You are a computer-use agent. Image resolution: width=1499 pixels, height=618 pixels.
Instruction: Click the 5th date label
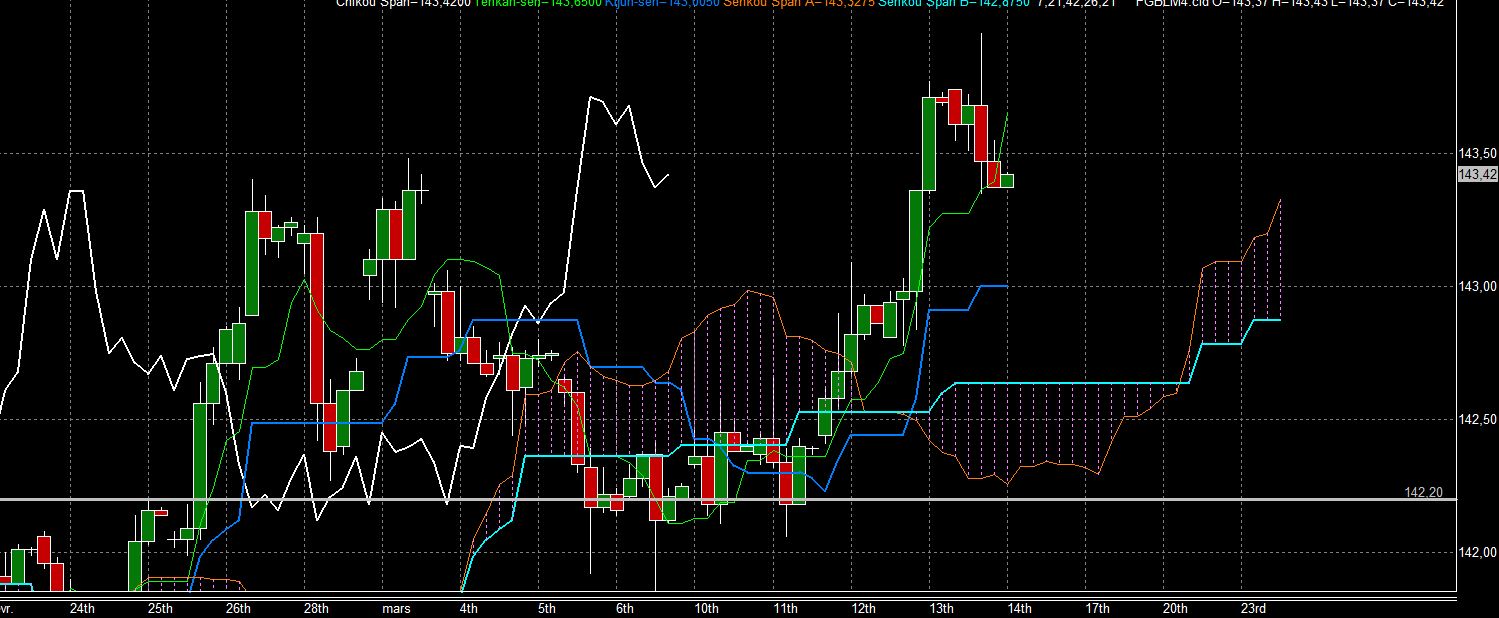[547, 608]
